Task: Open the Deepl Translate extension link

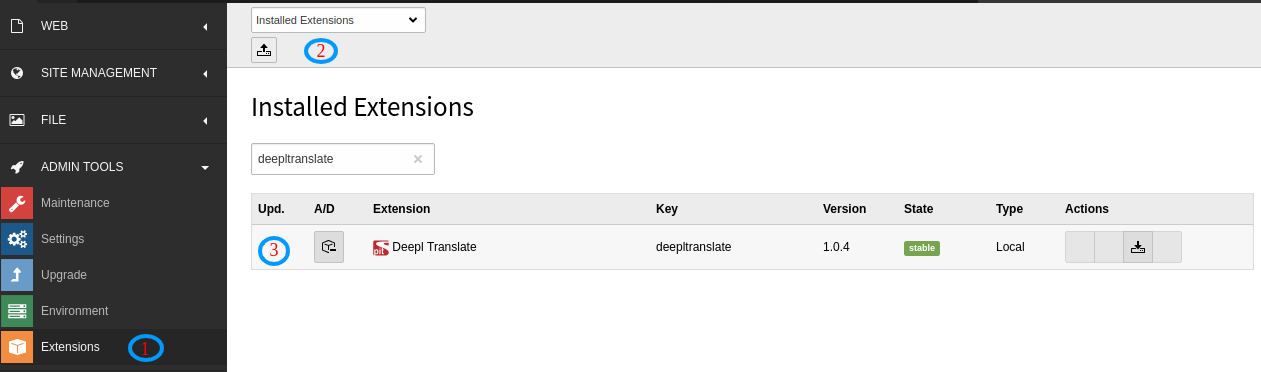Action: pos(434,247)
